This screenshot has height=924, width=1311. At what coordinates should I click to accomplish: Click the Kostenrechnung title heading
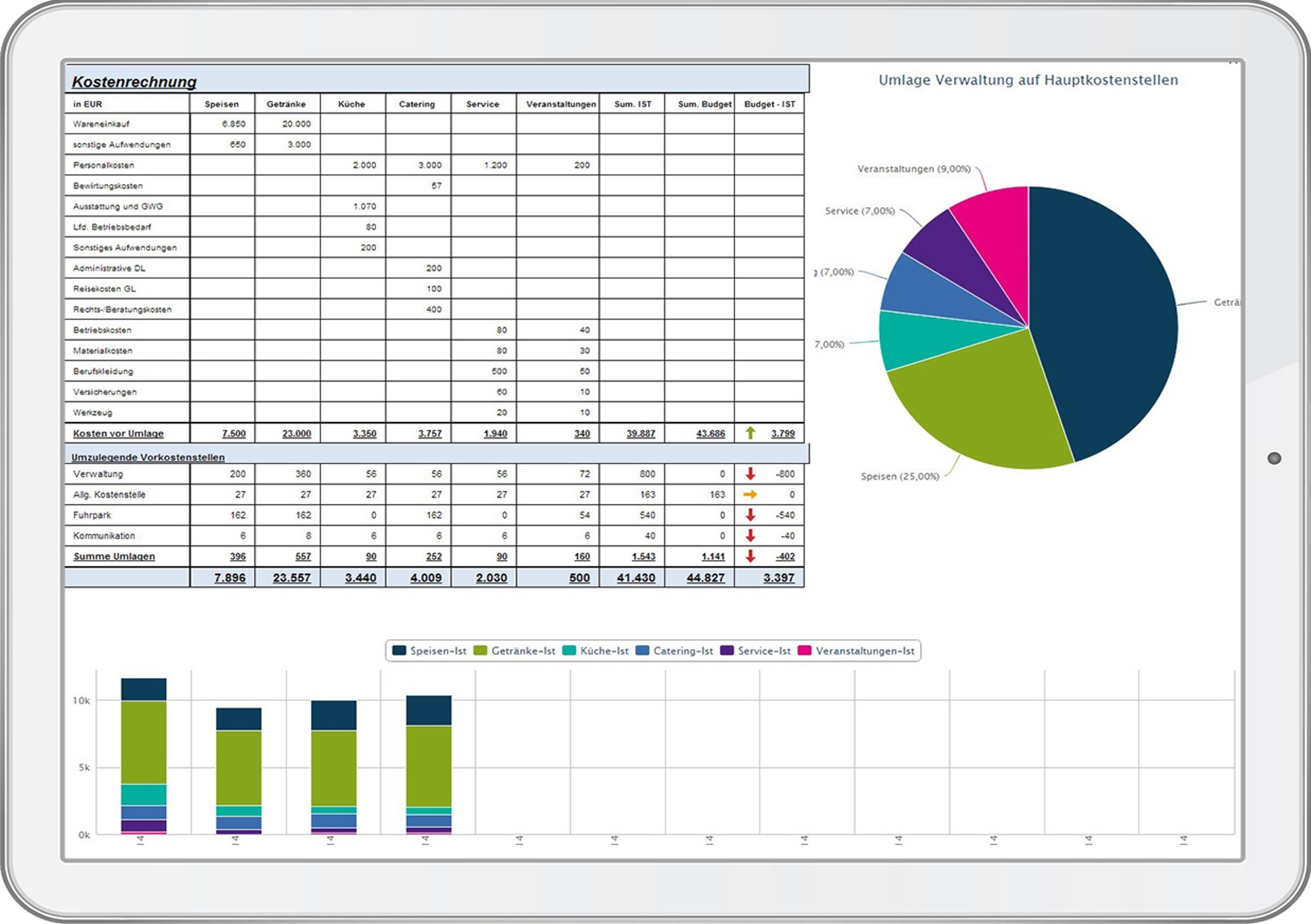(x=134, y=82)
